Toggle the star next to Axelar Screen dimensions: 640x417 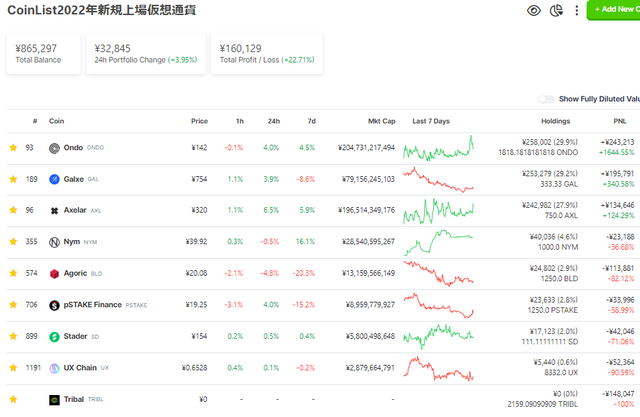click(x=13, y=210)
